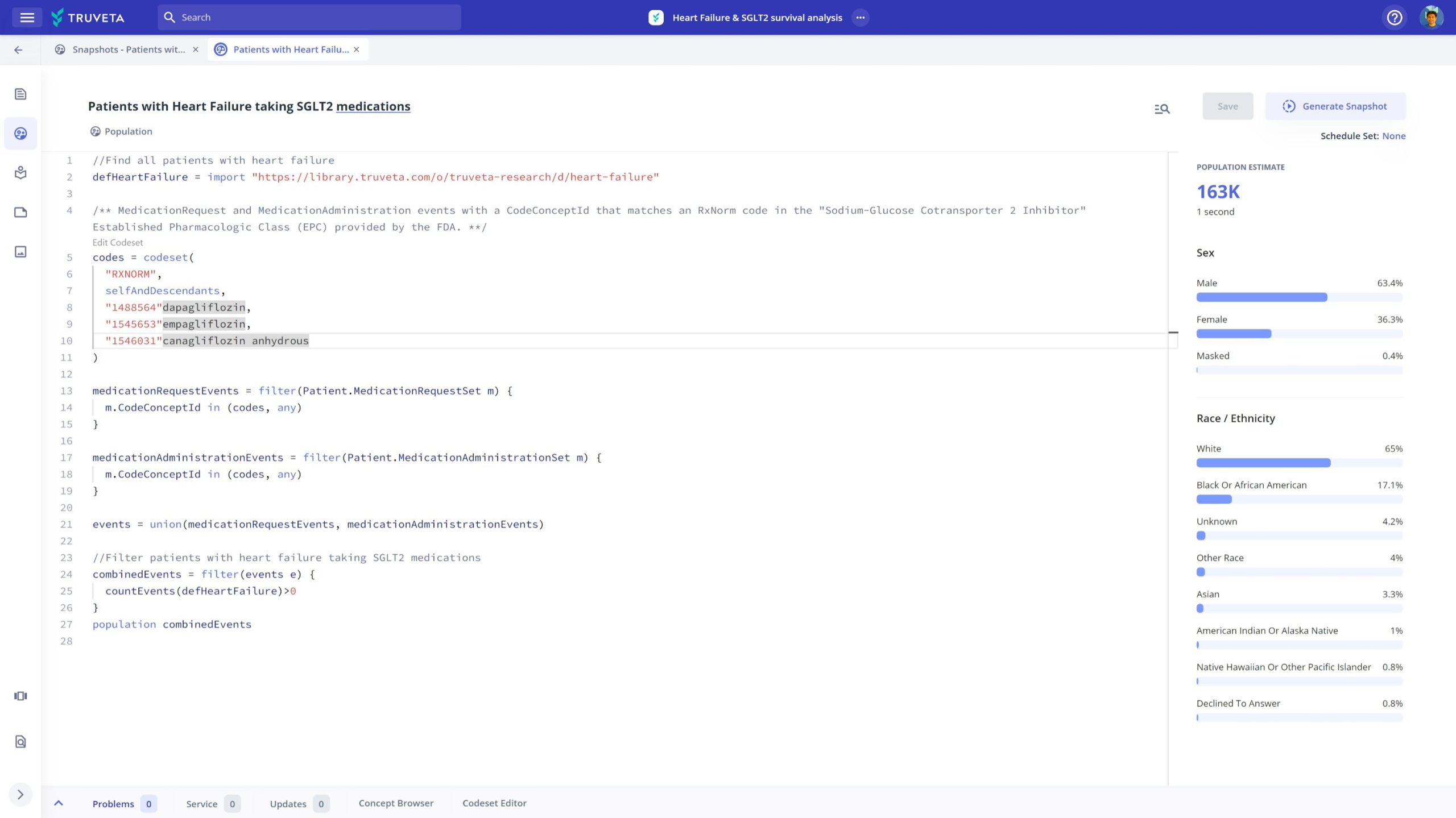The image size is (1456, 818).
Task: Expand the more-options ellipsis next to analysis title
Action: pos(861,17)
